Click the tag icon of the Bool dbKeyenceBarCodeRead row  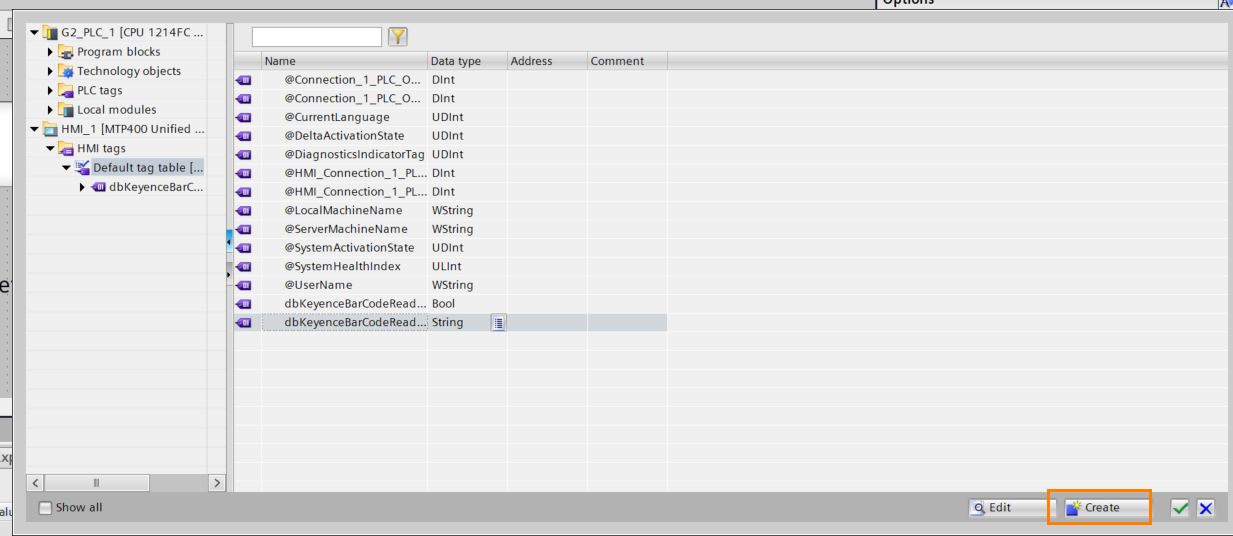244,304
